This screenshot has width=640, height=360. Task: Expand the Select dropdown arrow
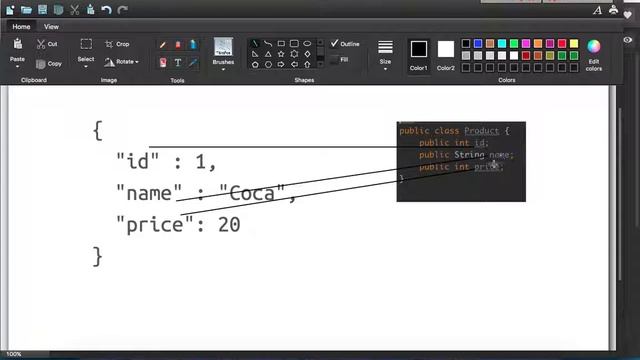tap(86, 67)
